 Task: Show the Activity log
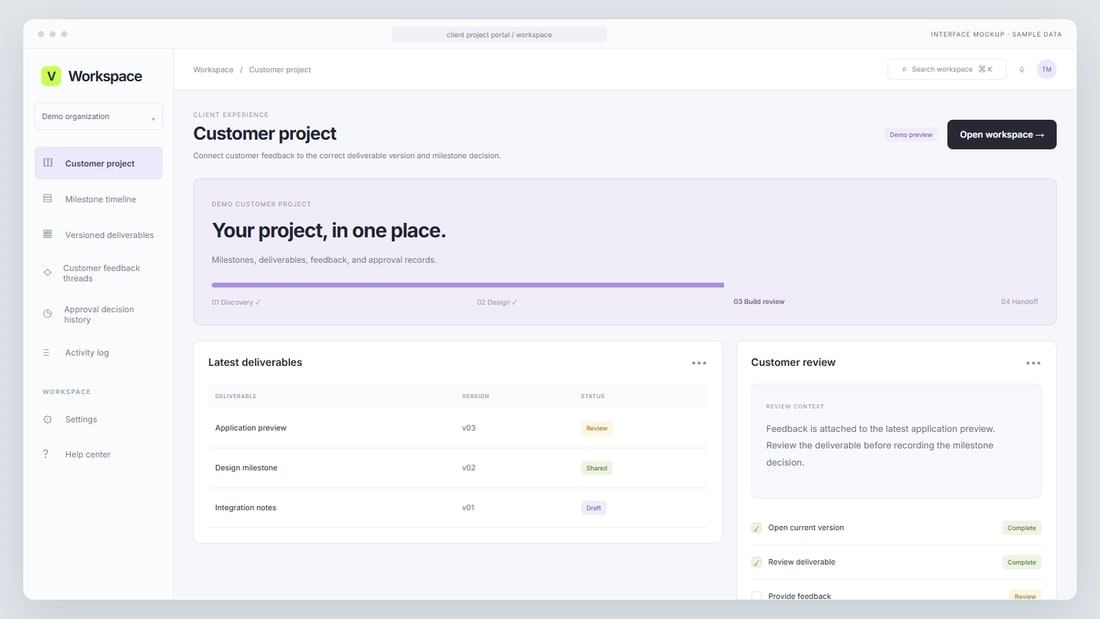click(x=98, y=352)
